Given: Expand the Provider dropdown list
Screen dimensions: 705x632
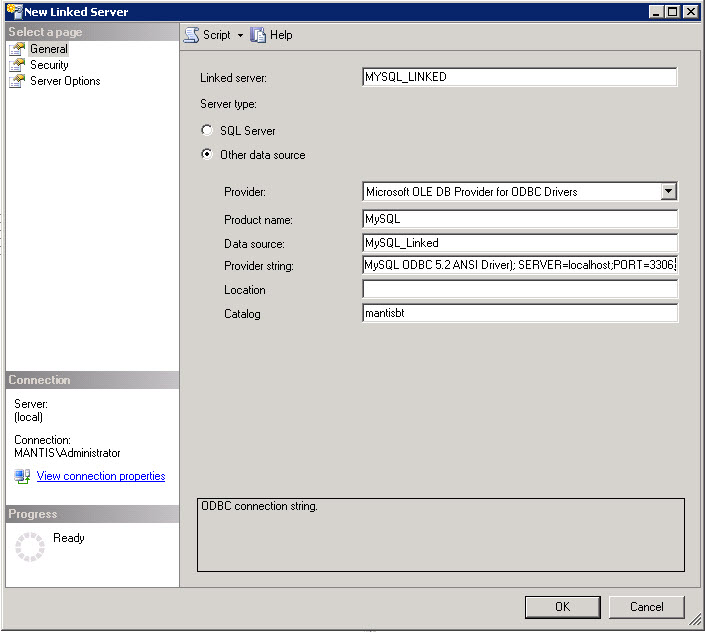Looking at the screenshot, I should (669, 192).
